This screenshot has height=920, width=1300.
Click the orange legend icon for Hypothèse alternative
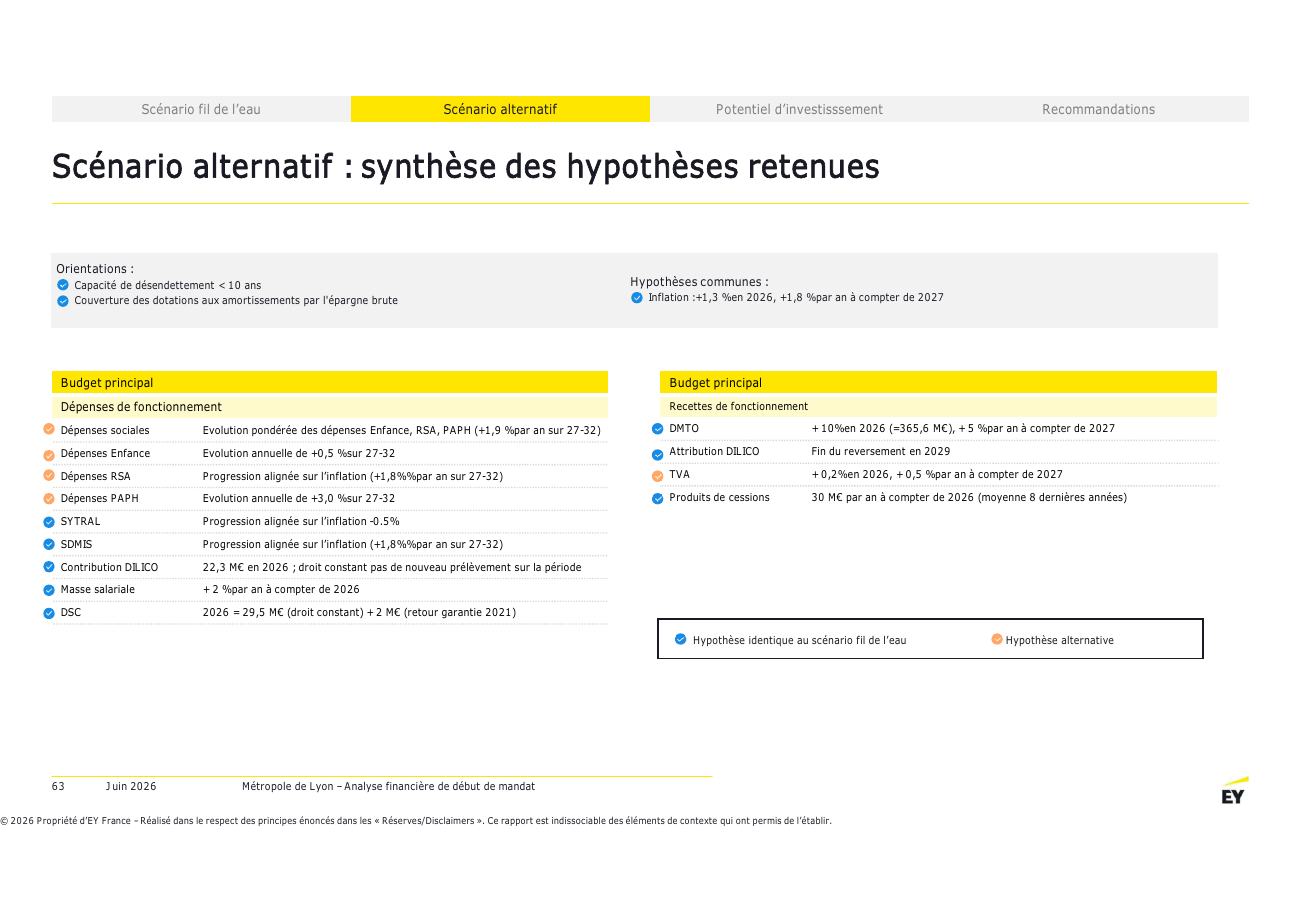997,639
